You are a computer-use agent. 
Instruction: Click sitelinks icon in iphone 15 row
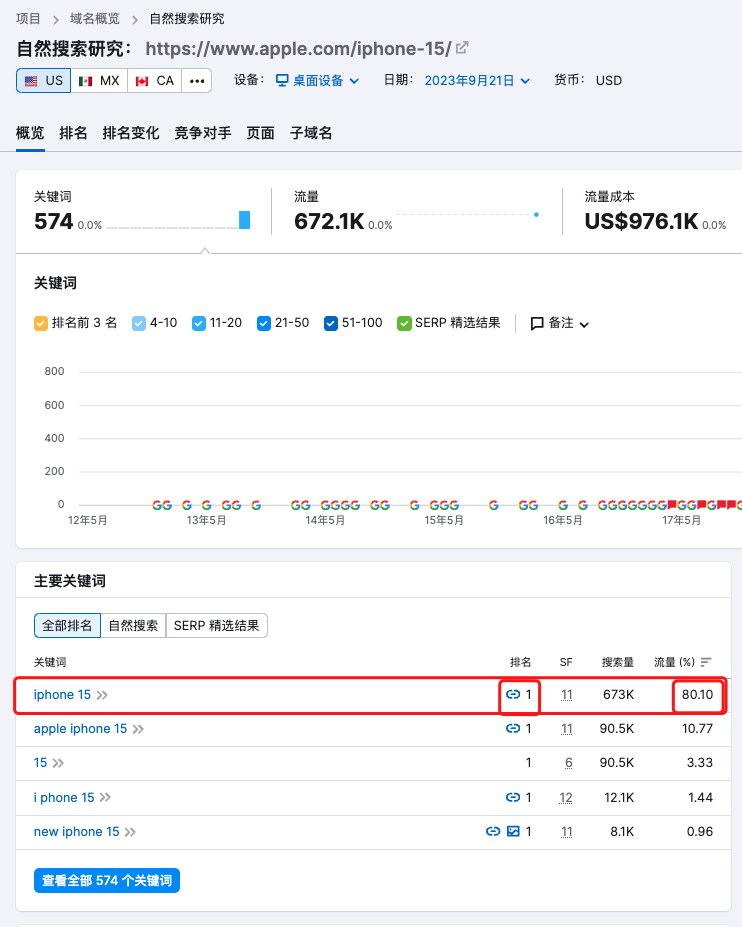point(513,695)
